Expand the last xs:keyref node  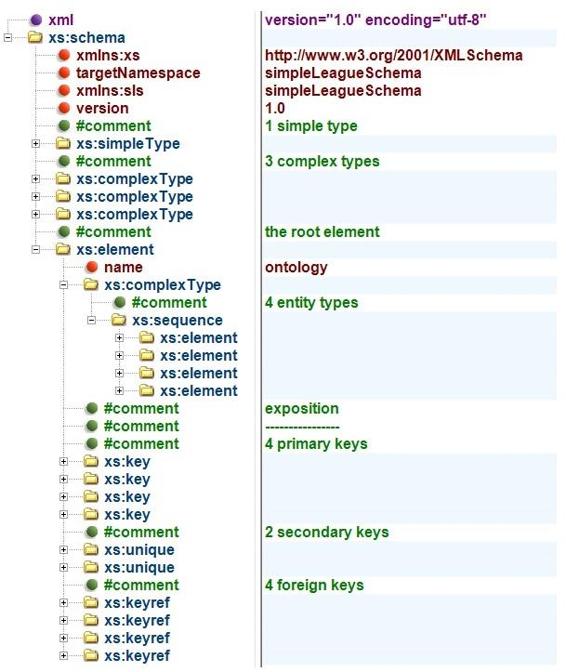(63, 656)
